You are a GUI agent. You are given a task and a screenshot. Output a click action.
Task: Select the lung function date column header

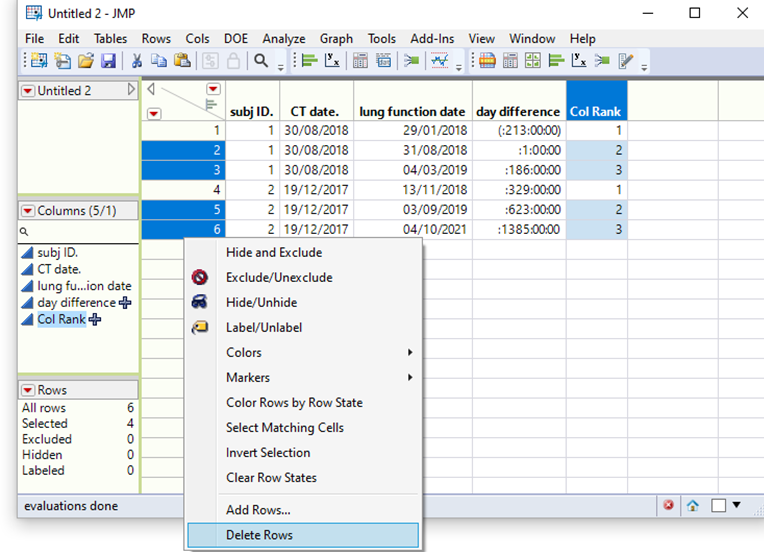(x=413, y=101)
